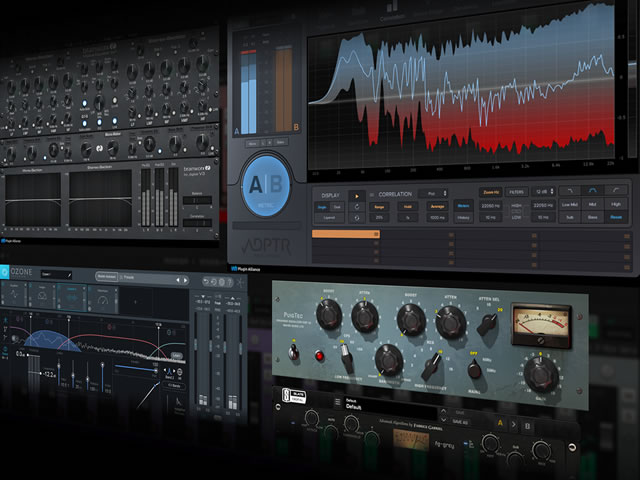Click the orange play icon in the ADPTR display section

[x=356, y=196]
